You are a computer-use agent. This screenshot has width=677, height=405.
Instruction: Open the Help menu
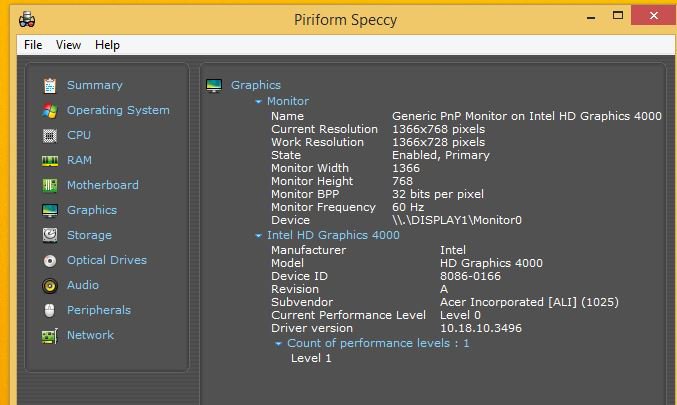click(107, 45)
